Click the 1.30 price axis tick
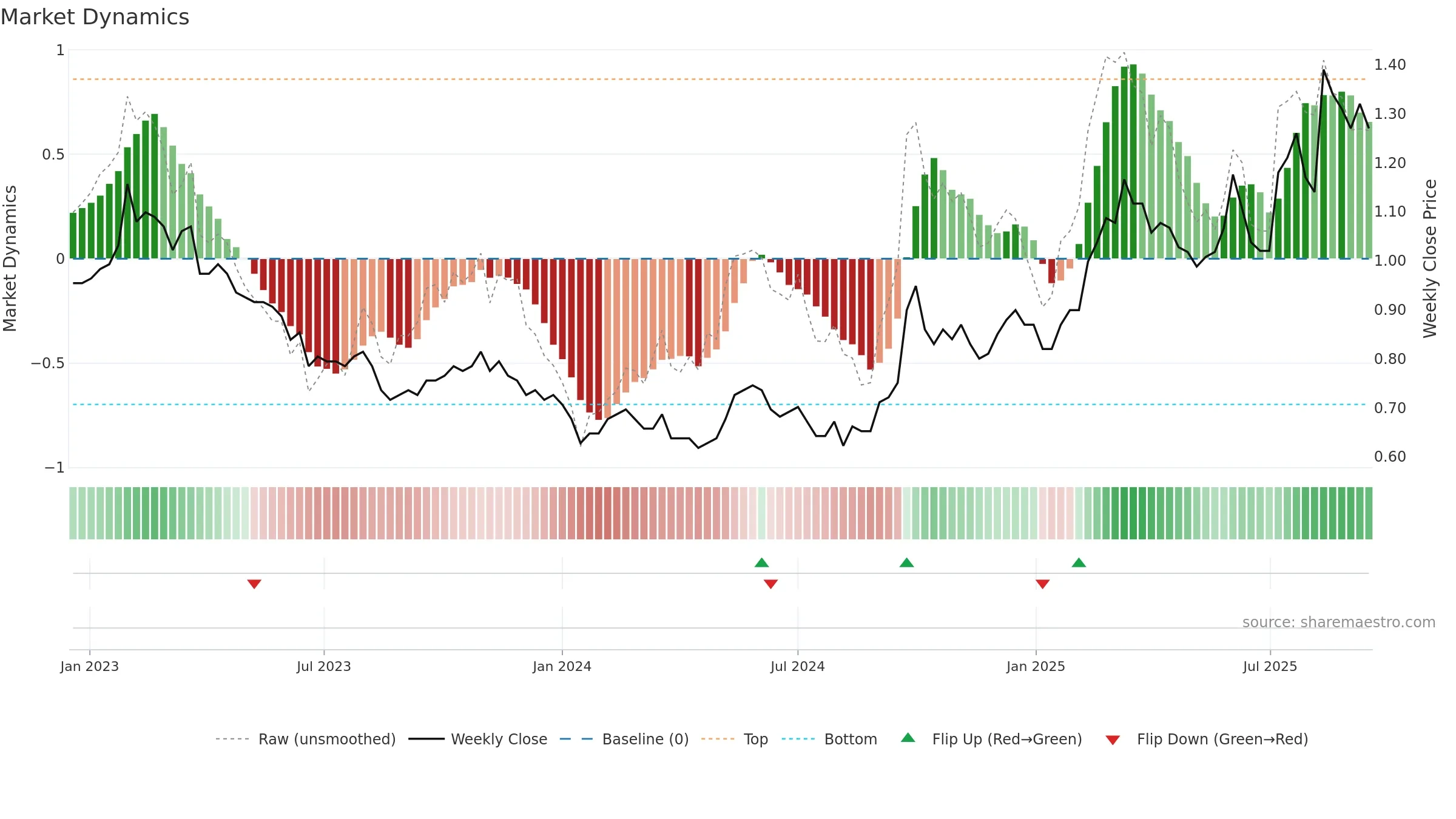 tap(1390, 113)
